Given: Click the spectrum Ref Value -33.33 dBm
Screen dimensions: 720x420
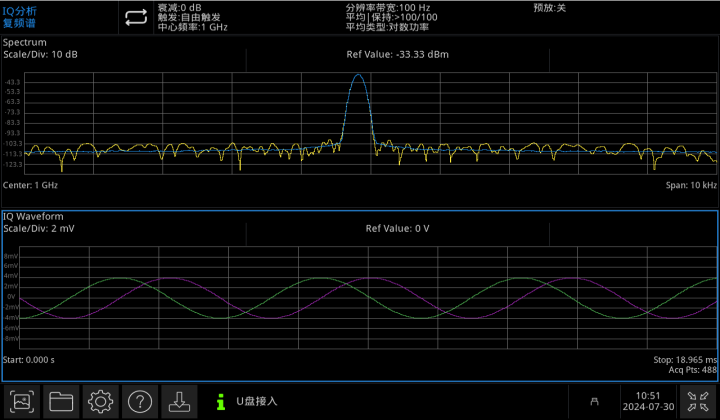Looking at the screenshot, I should [x=397, y=54].
